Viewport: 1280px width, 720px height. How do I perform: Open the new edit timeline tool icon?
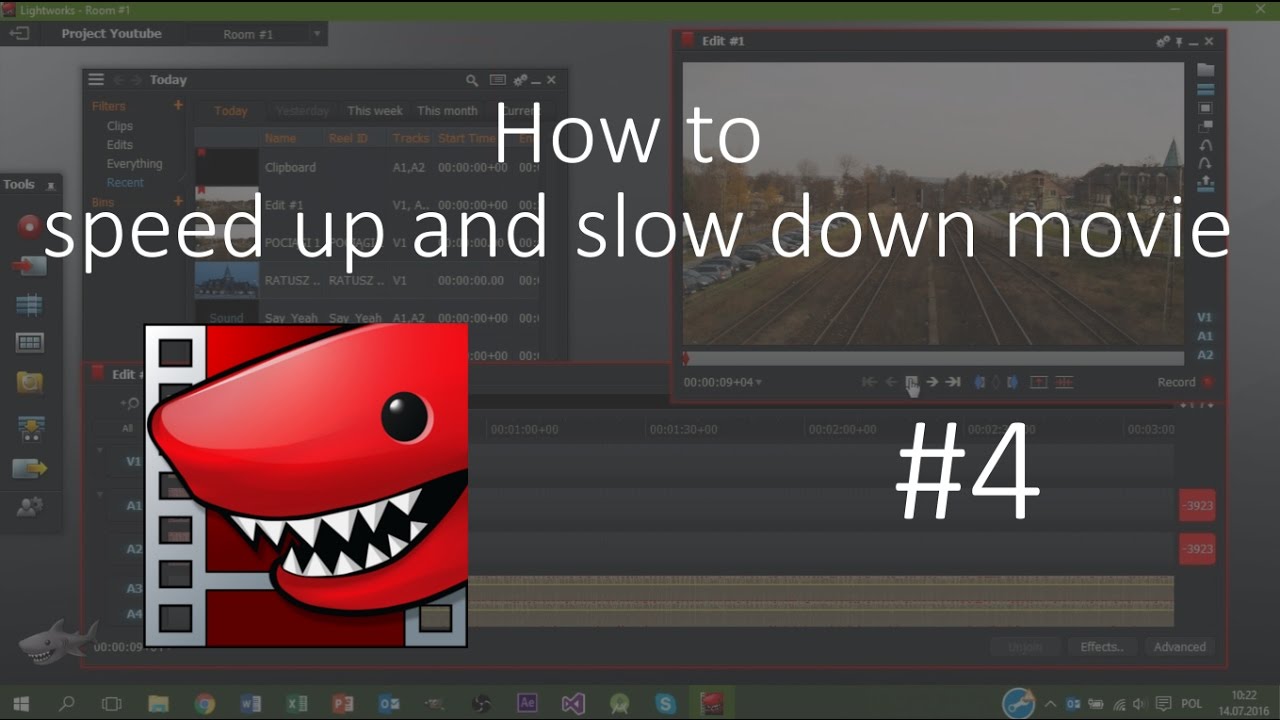(29, 306)
